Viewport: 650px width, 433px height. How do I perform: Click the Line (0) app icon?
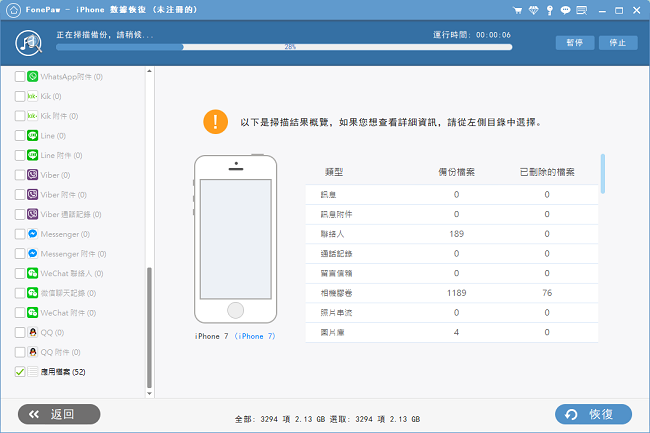[33, 135]
